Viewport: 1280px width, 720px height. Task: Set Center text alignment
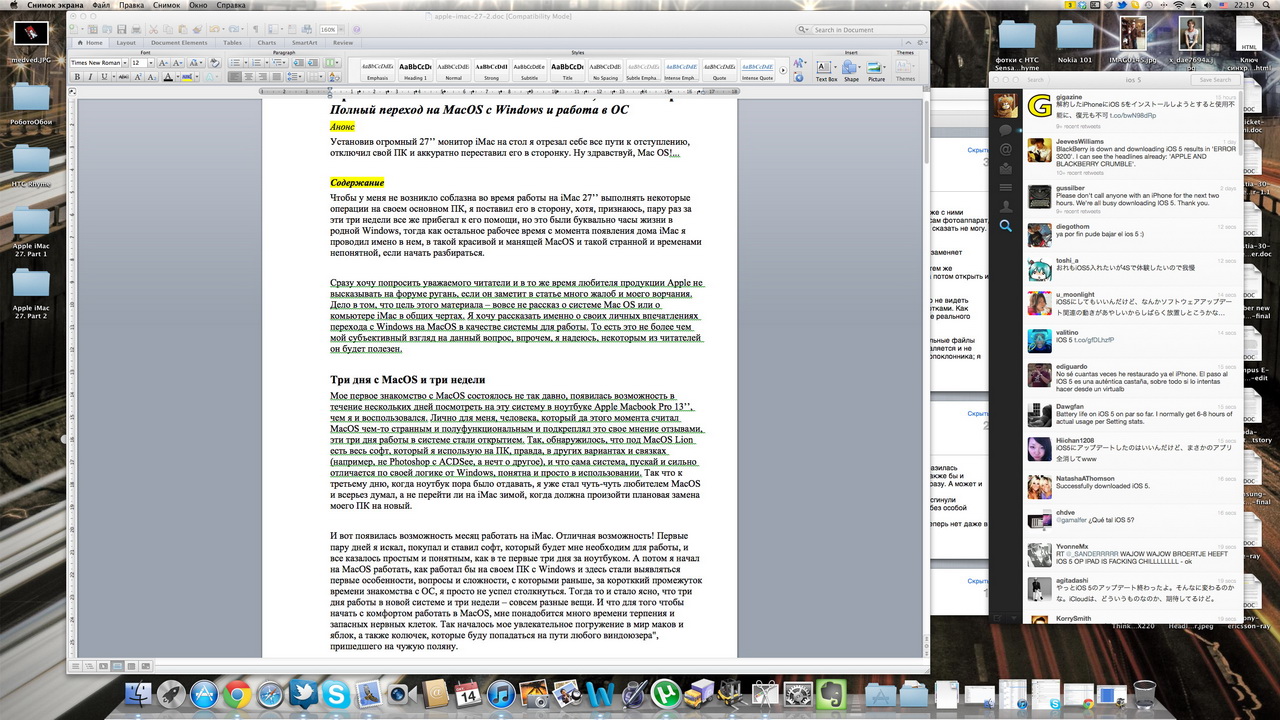click(248, 77)
